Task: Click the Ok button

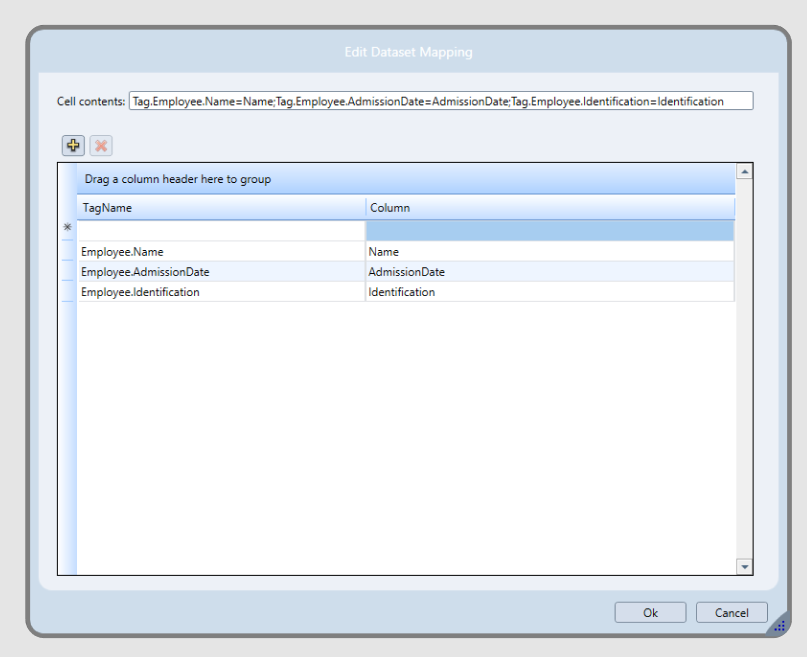Action: pos(650,613)
